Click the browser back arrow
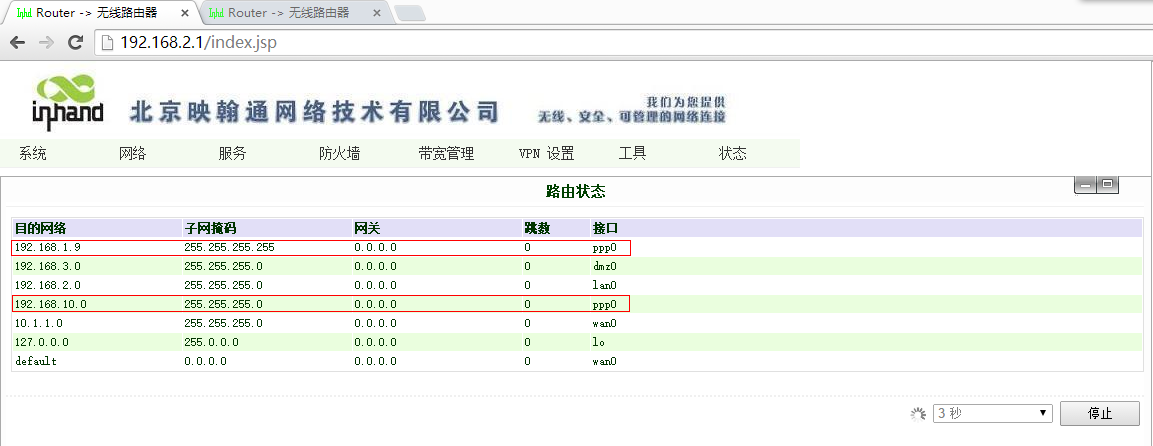The width and height of the screenshot is (1153, 446). click(x=17, y=43)
